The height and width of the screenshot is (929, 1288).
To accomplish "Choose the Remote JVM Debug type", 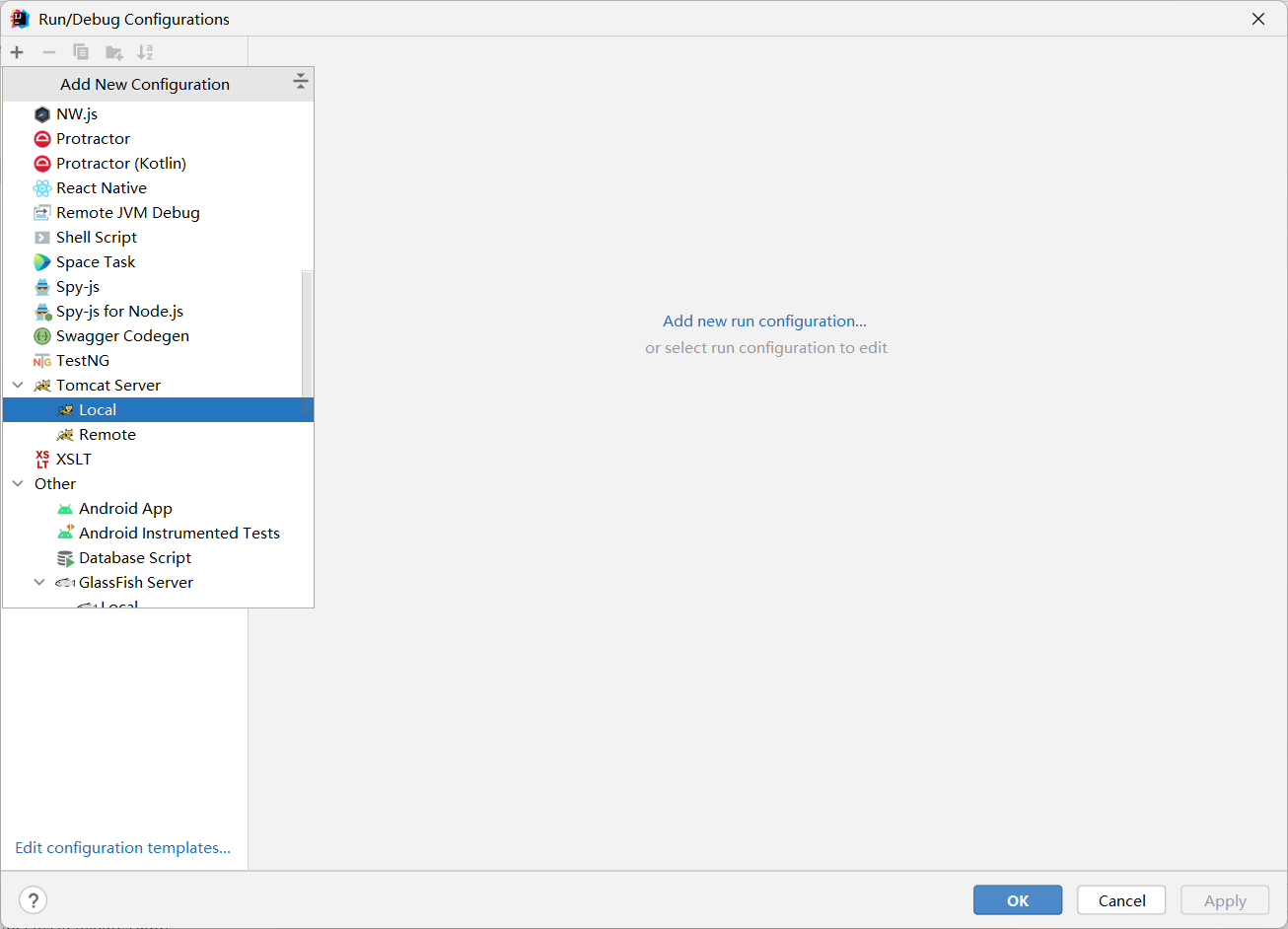I will pyautogui.click(x=158, y=213).
